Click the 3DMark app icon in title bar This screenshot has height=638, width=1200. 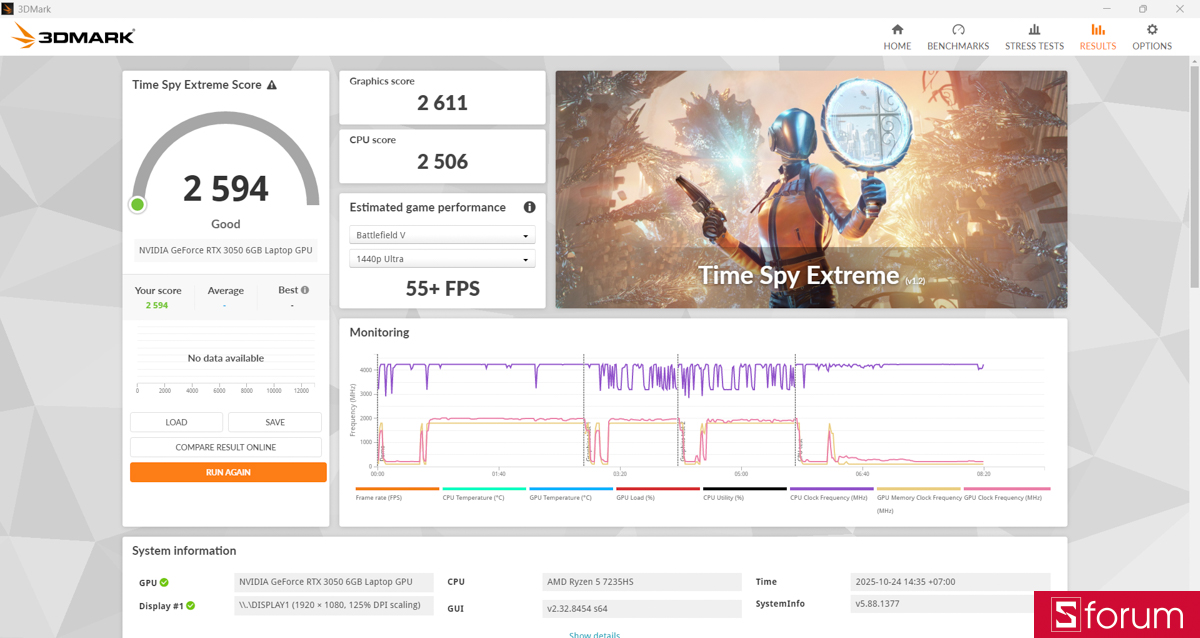pos(8,8)
